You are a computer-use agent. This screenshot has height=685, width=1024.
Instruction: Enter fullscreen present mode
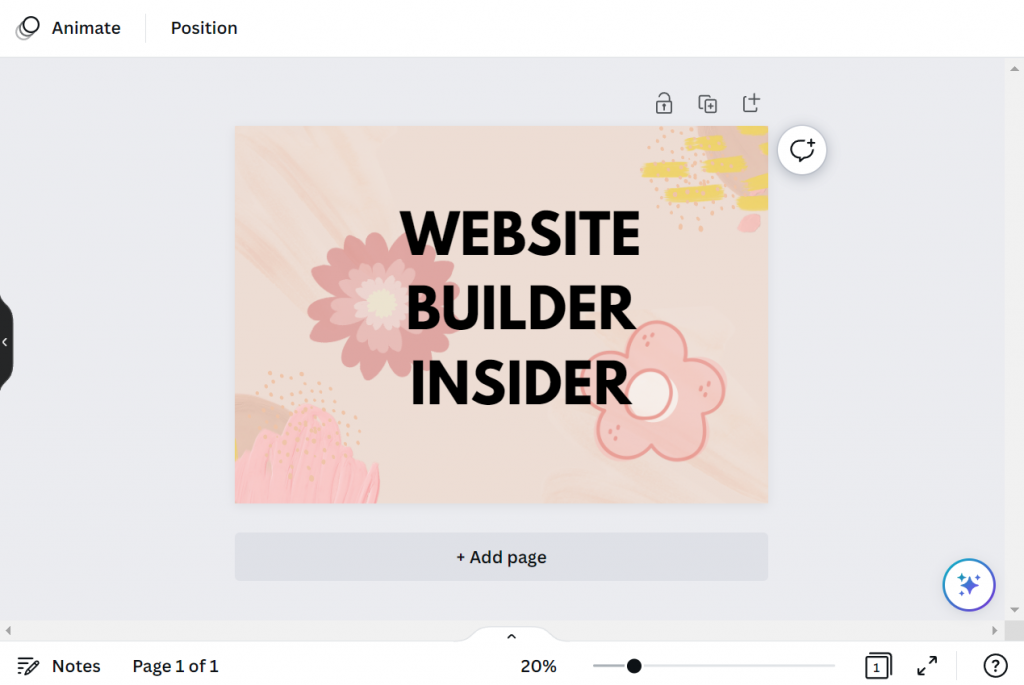click(927, 666)
